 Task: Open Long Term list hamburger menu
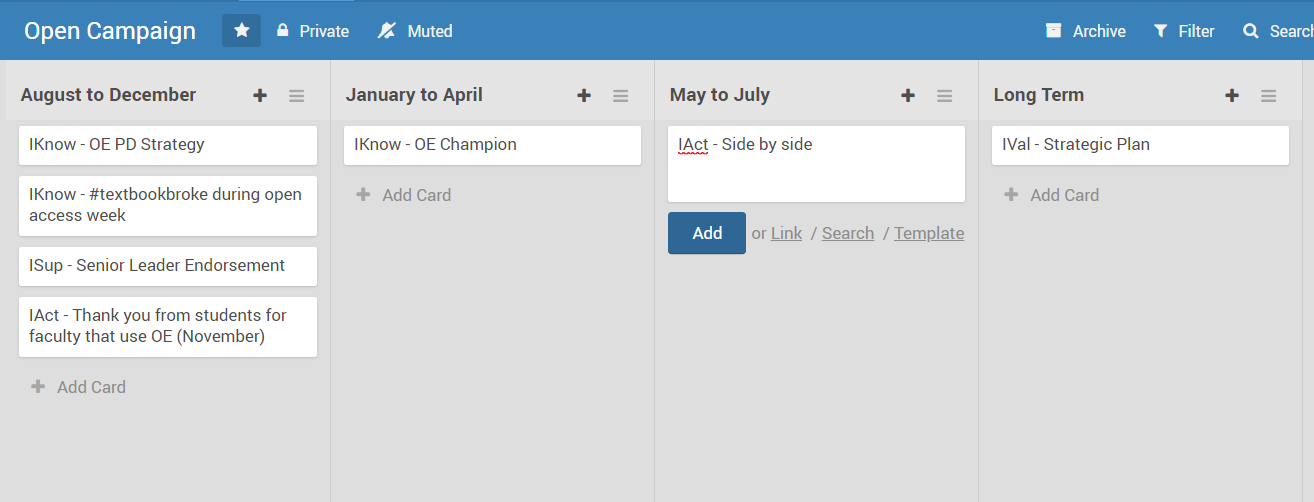pyautogui.click(x=1268, y=96)
